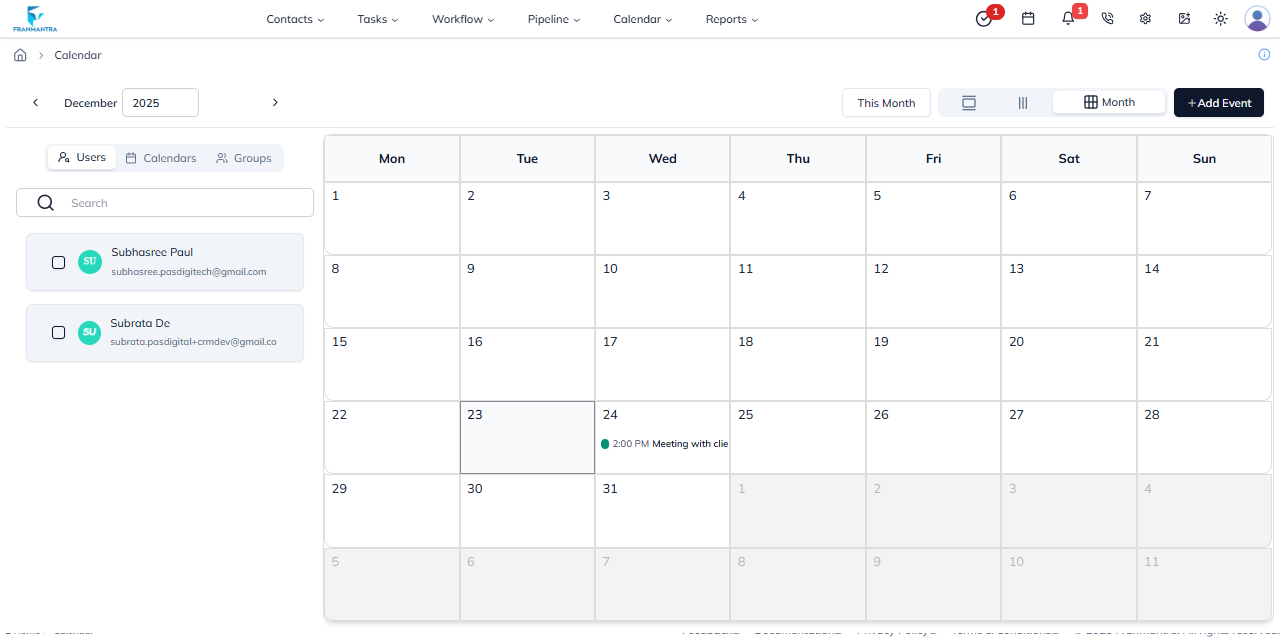Switch to week columns view icon
This screenshot has height=640, width=1280.
pyautogui.click(x=1023, y=103)
